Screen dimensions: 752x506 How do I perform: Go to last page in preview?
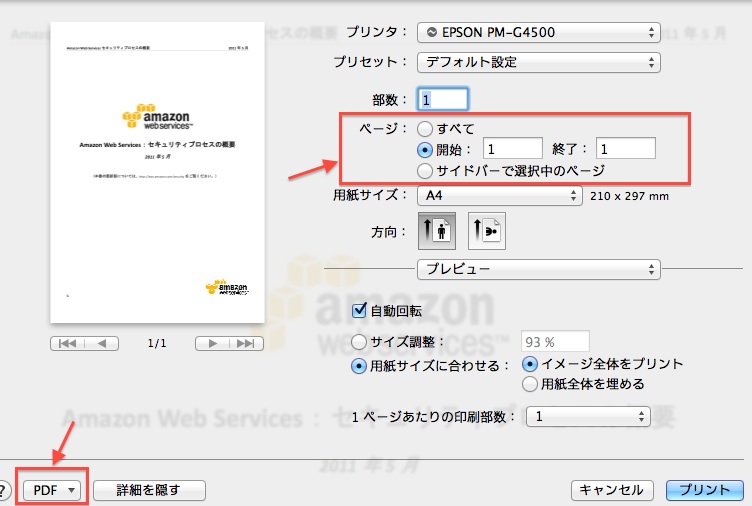[246, 343]
